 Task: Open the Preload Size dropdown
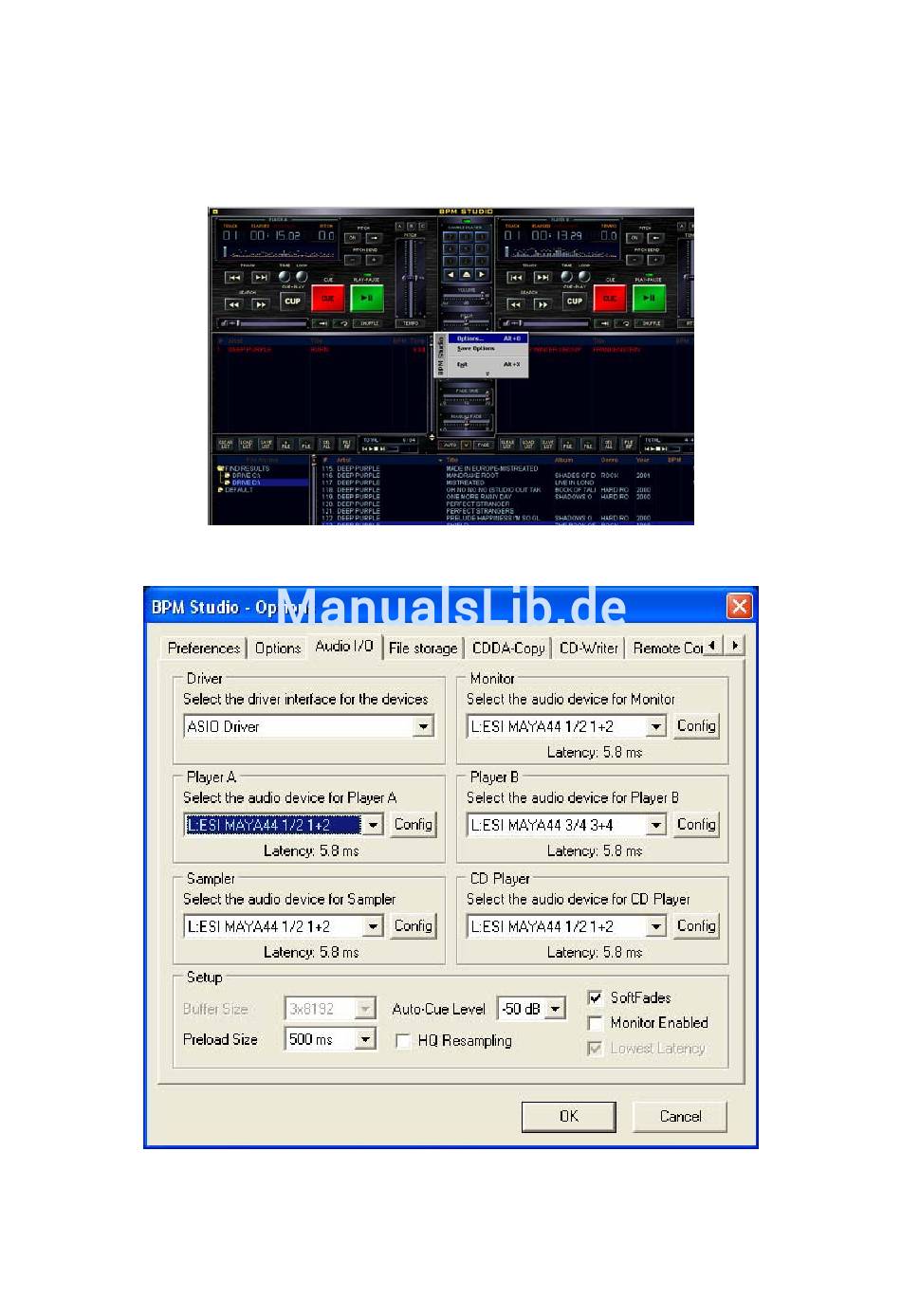pyautogui.click(x=365, y=1039)
